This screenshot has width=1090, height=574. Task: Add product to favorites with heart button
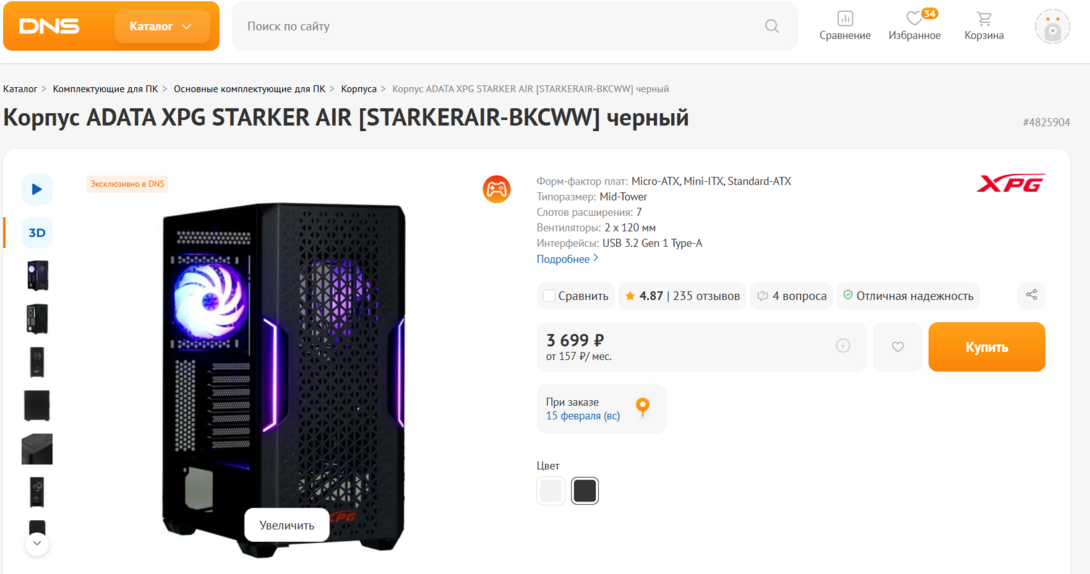coord(897,347)
